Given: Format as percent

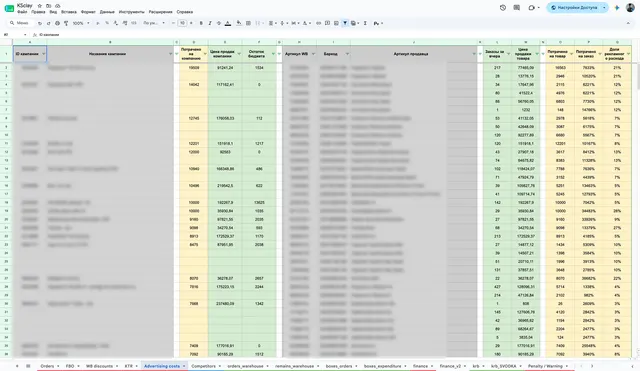Looking at the screenshot, I should coord(107,23).
